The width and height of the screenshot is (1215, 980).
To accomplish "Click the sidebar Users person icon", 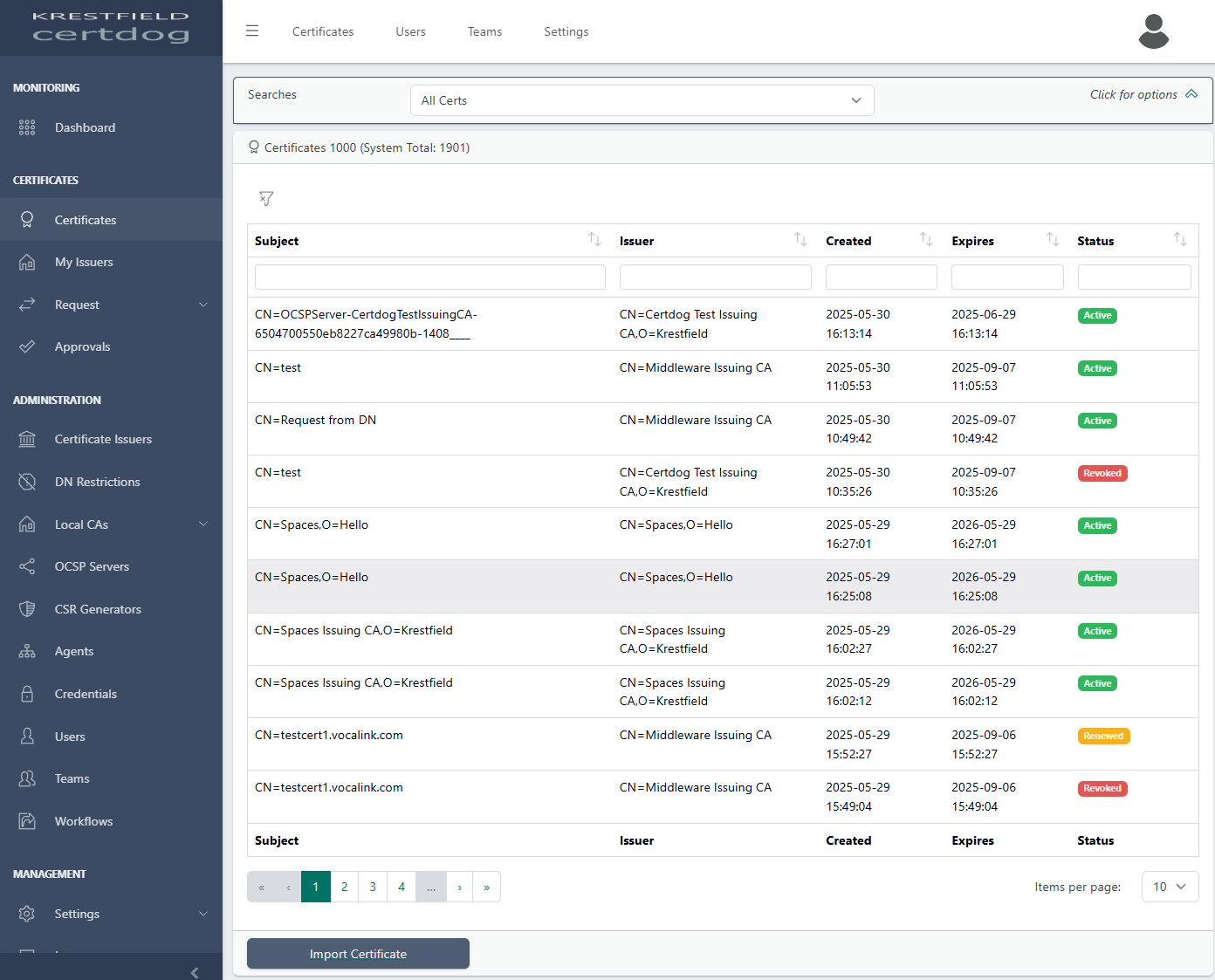I will pyautogui.click(x=27, y=737).
